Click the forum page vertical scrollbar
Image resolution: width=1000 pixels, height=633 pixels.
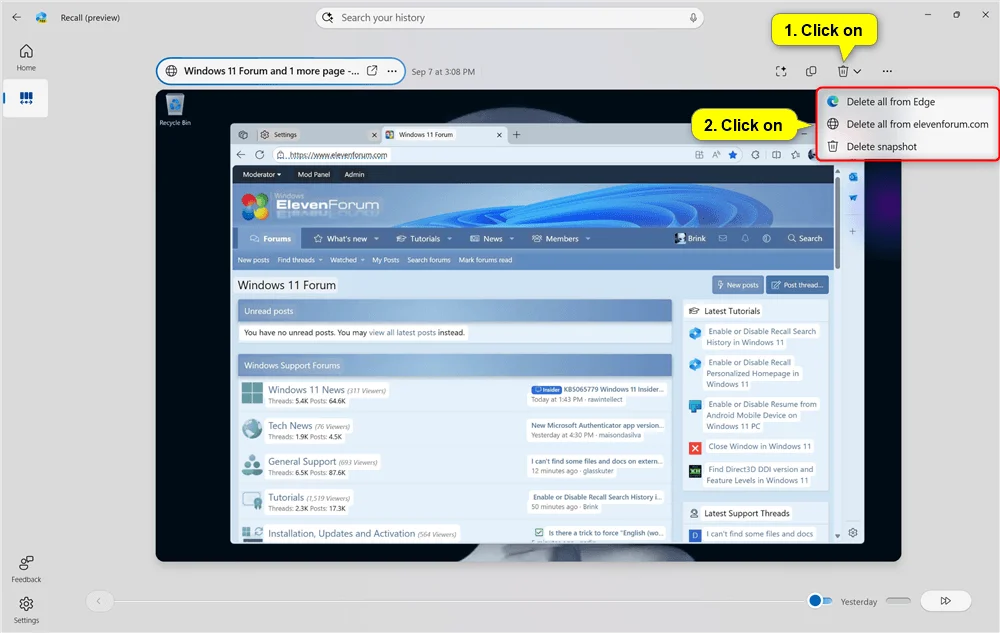pyautogui.click(x=837, y=223)
